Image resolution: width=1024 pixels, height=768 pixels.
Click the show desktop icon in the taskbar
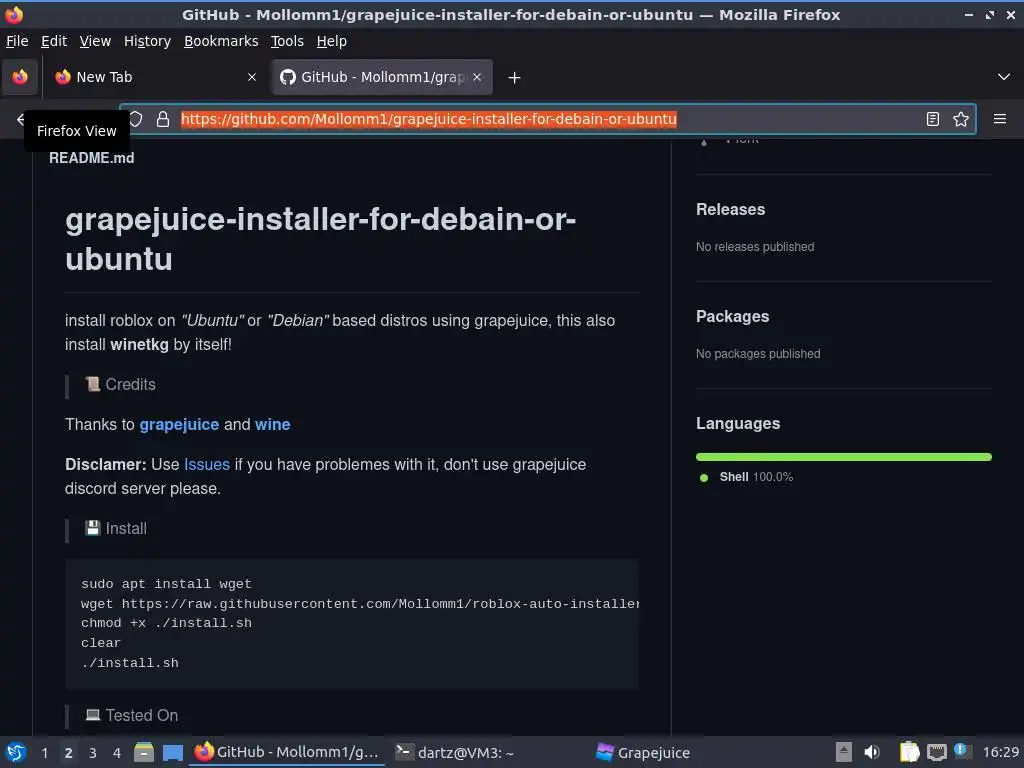pos(172,753)
